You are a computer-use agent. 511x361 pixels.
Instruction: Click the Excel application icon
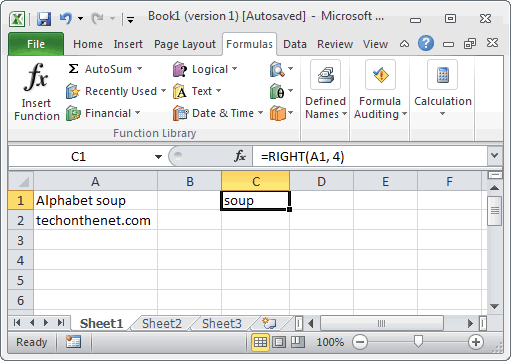tap(17, 19)
